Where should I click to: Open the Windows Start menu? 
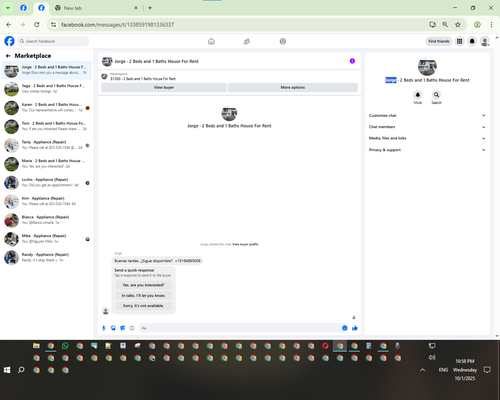click(7, 370)
